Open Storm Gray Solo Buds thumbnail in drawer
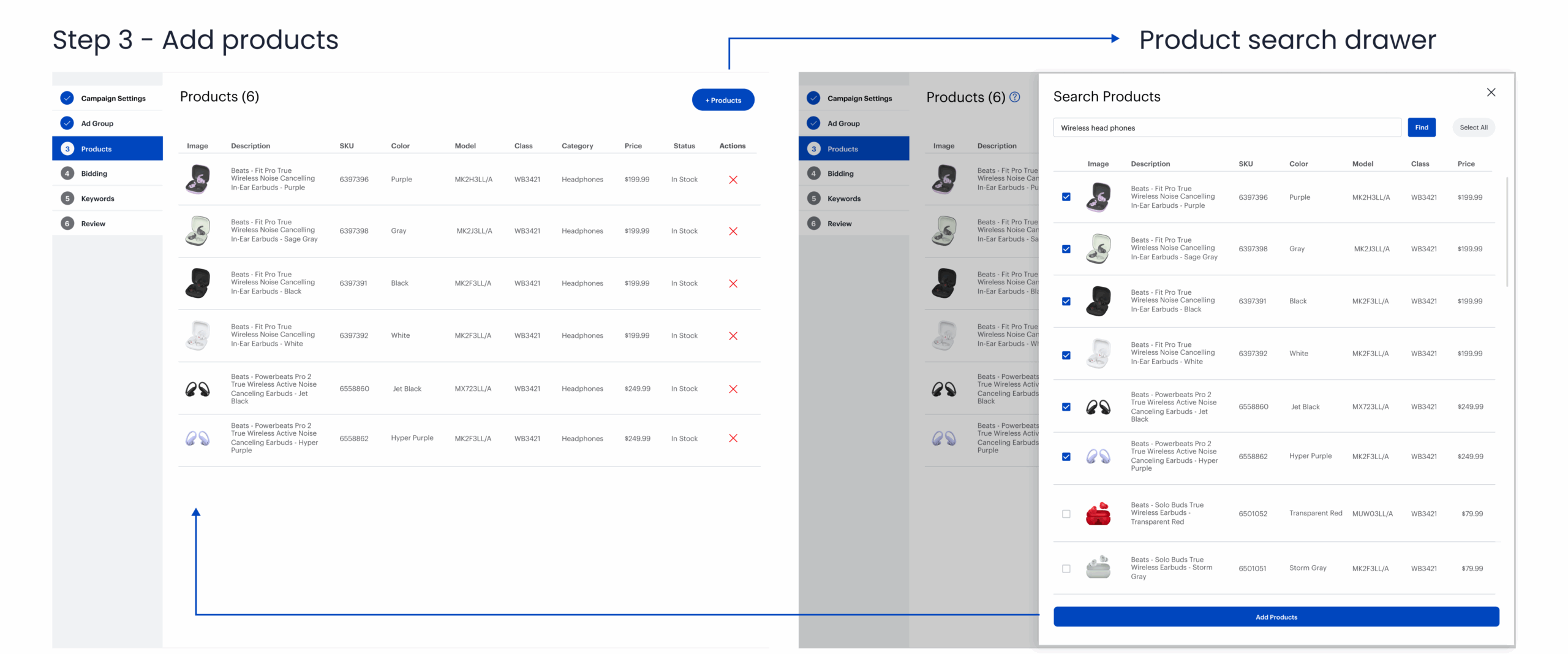 [1098, 568]
